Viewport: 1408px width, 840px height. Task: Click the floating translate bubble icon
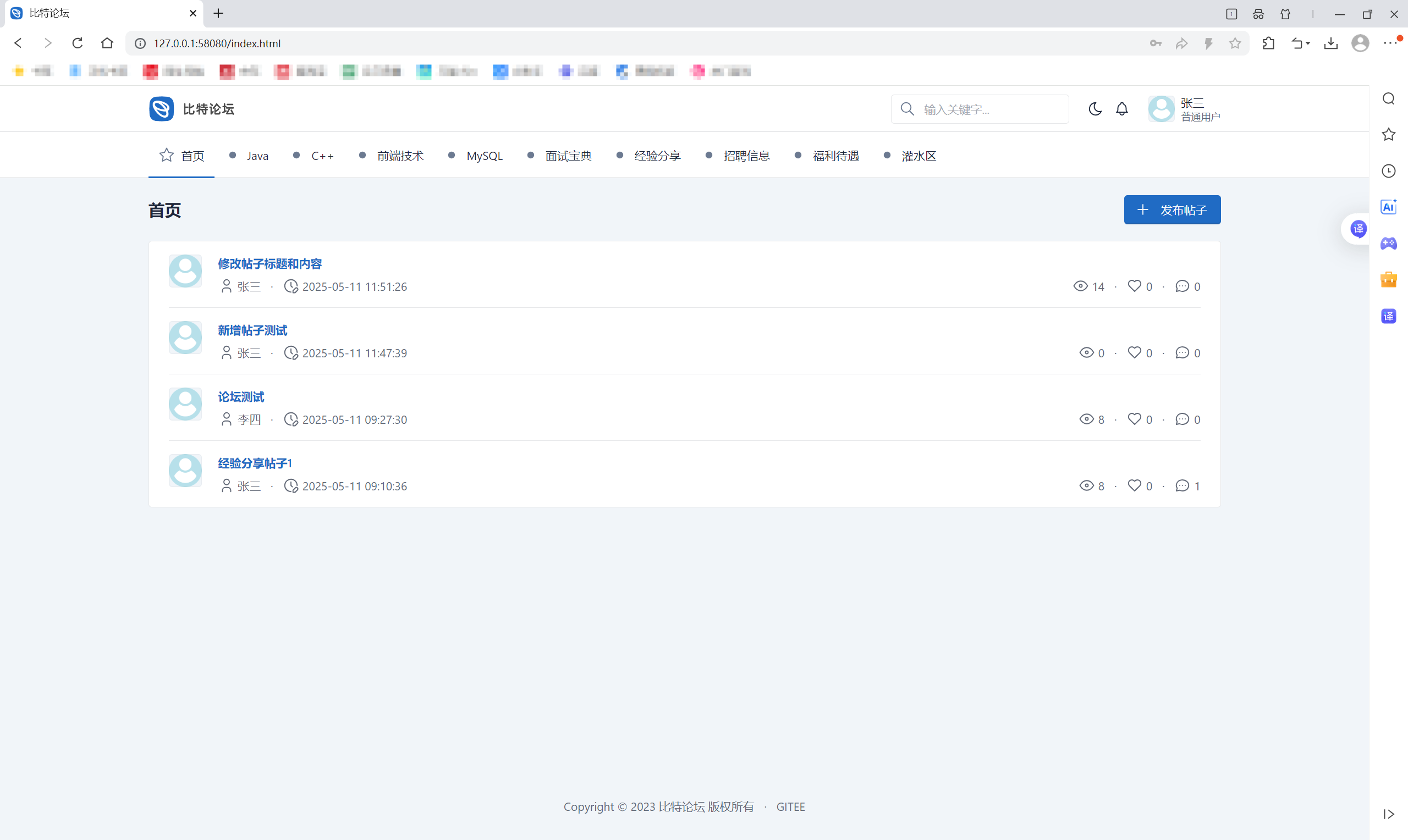[1358, 229]
